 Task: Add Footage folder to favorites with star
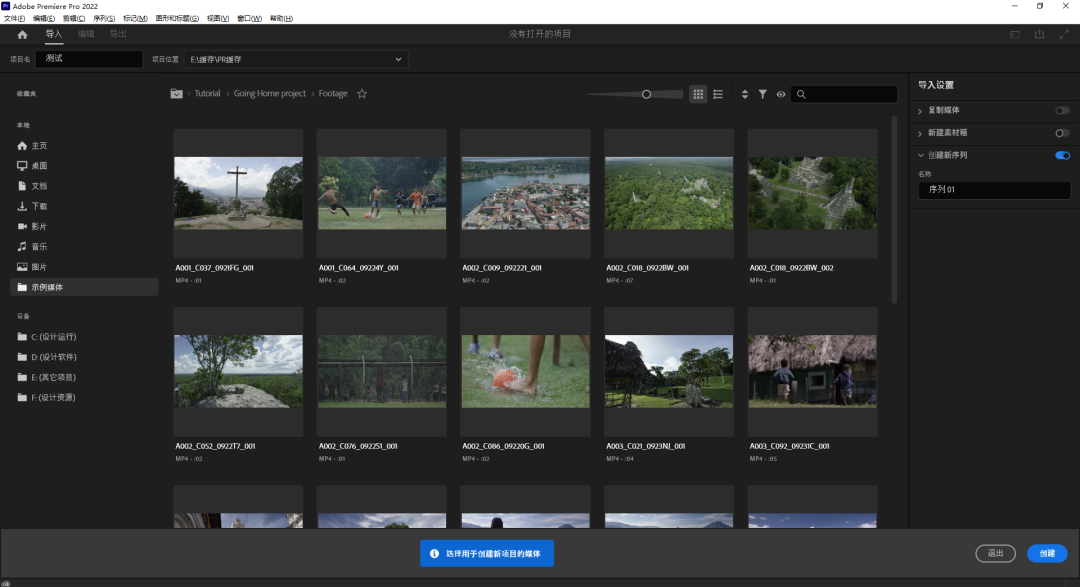click(362, 94)
